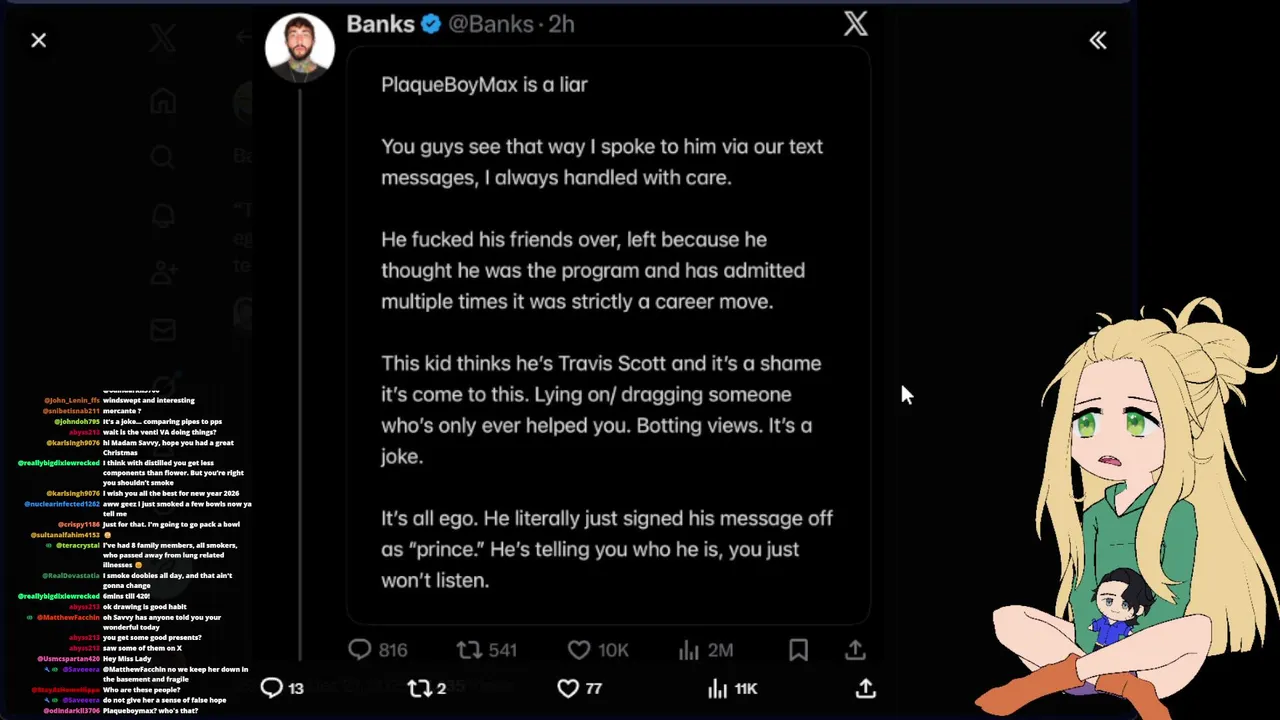Click the tweet text "PlaqueBoyMax is a liar"
Viewport: 1280px width, 720px height.
pos(484,85)
